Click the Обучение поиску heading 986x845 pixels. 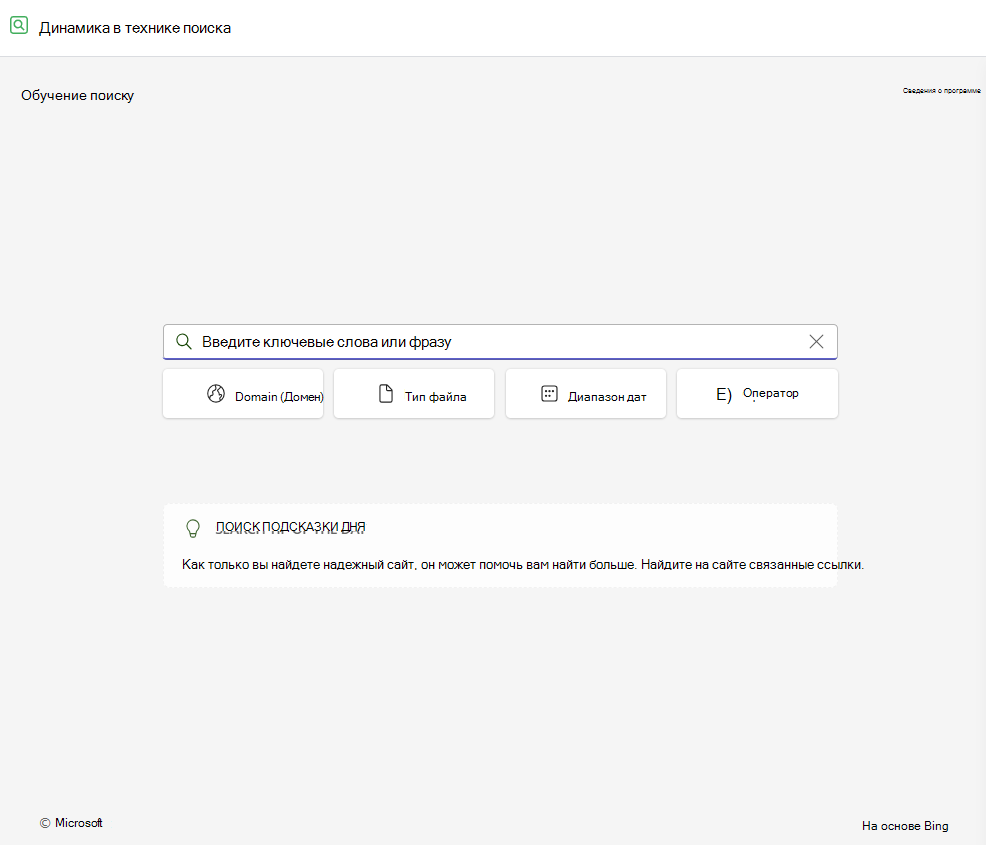pyautogui.click(x=77, y=96)
